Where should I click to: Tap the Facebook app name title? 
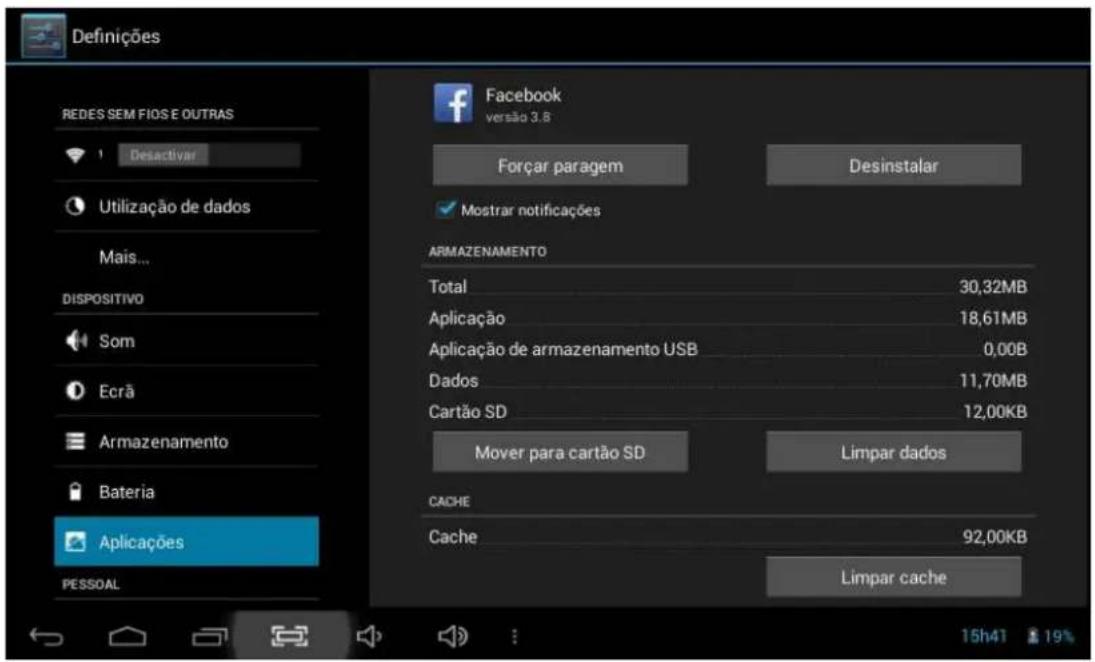pyautogui.click(x=523, y=95)
